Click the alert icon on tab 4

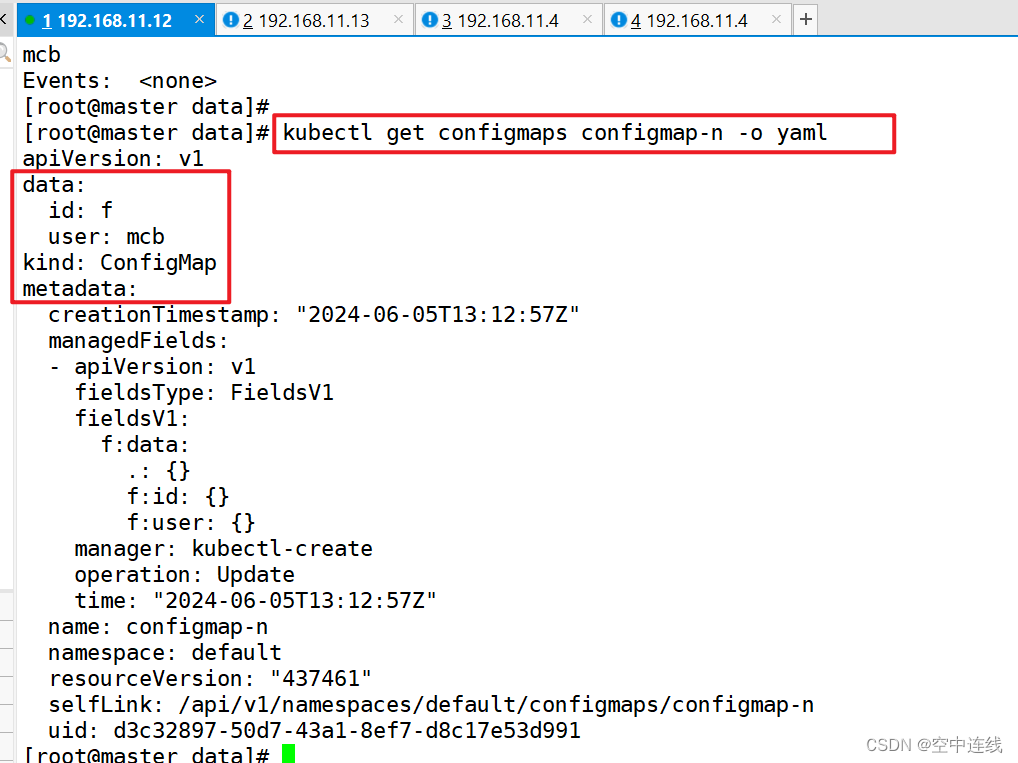click(x=620, y=18)
